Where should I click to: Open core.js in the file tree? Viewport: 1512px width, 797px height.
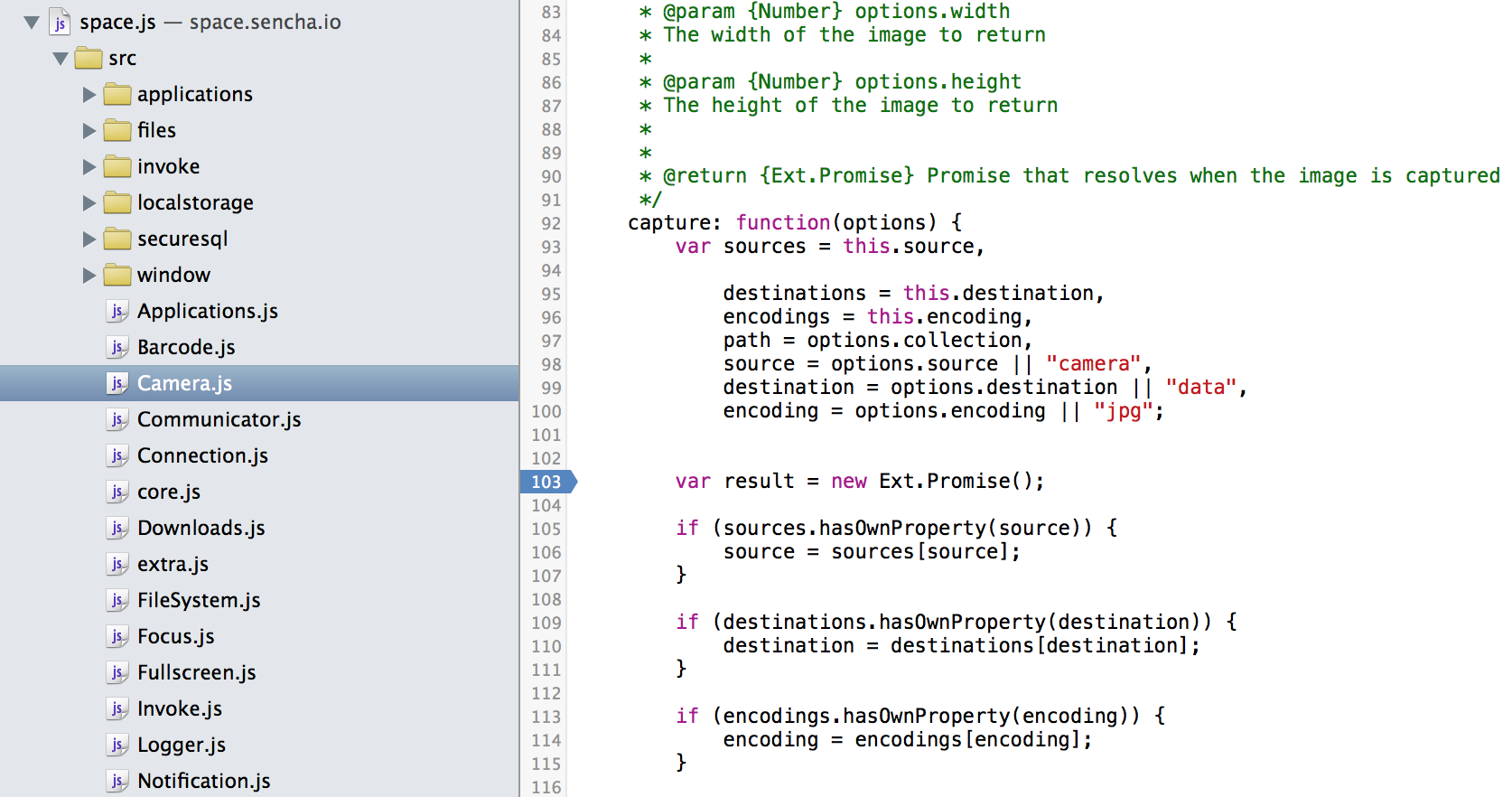tap(169, 492)
